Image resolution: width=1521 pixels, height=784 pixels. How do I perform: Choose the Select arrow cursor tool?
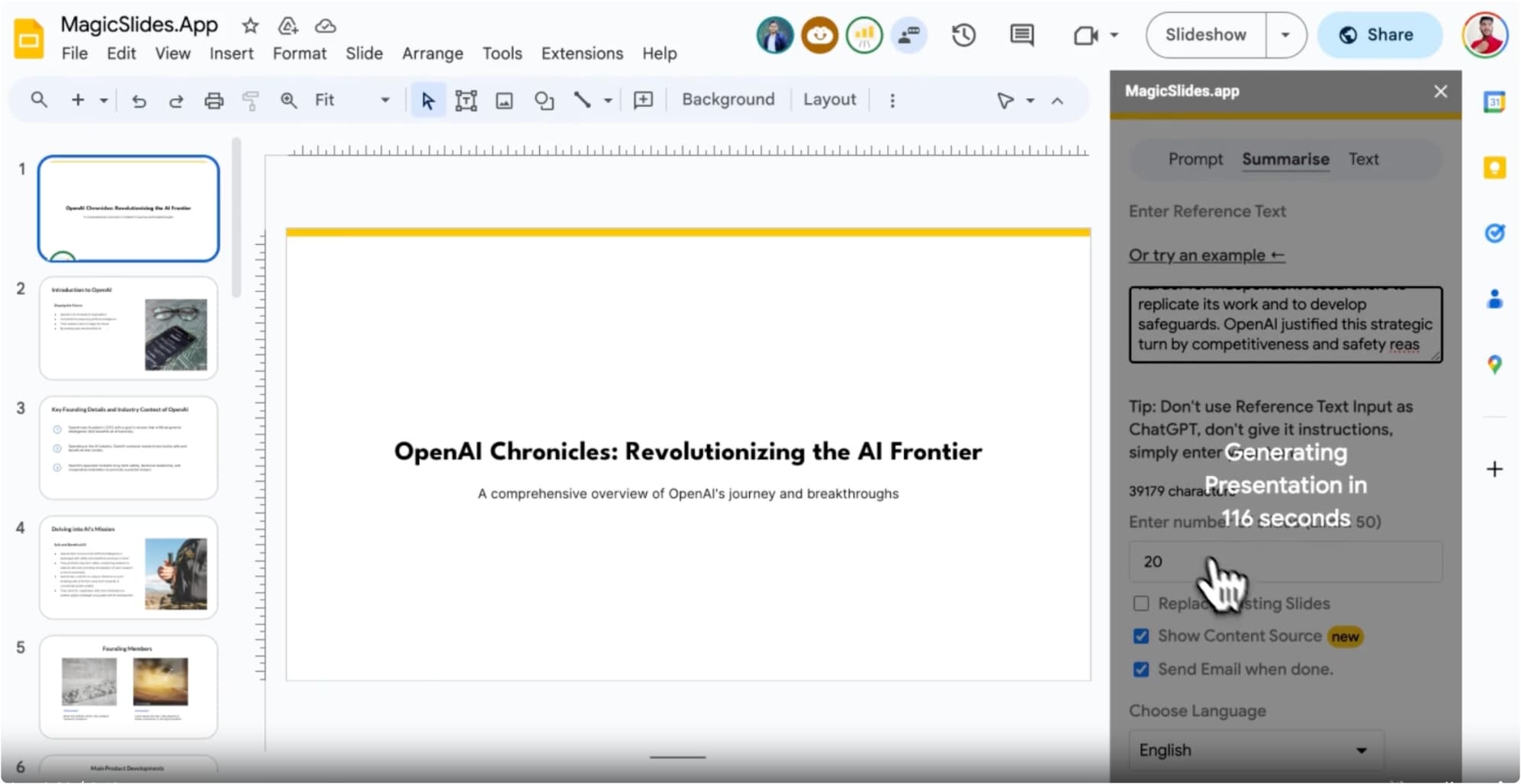pyautogui.click(x=428, y=100)
